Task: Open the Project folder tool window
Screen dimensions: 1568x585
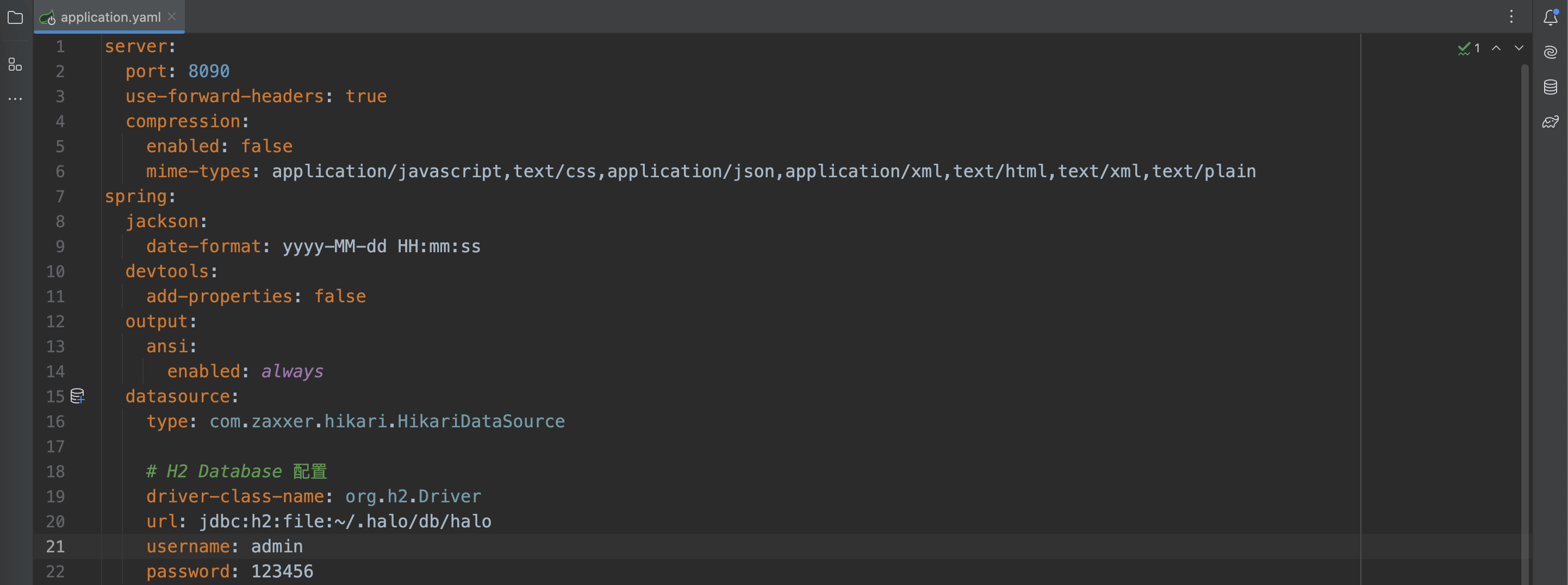Action: tap(15, 17)
